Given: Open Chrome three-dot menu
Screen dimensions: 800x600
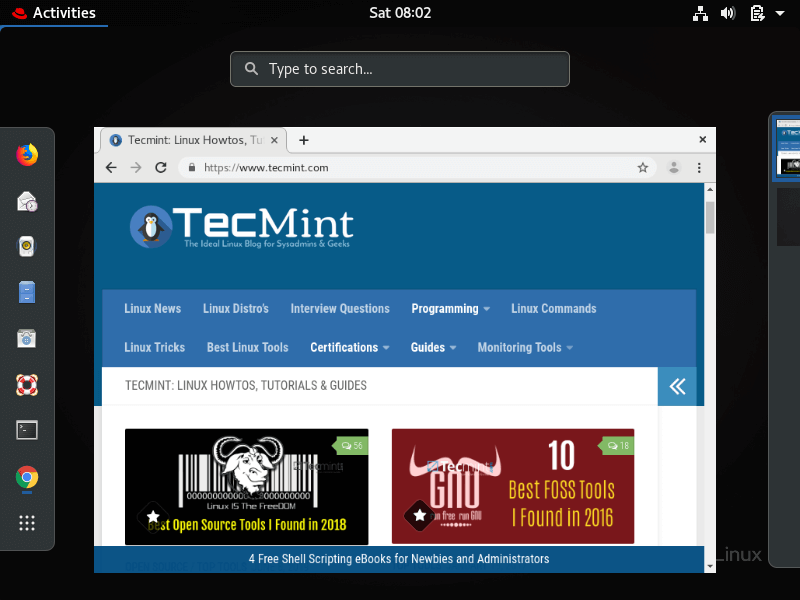Looking at the screenshot, I should (x=699, y=167).
